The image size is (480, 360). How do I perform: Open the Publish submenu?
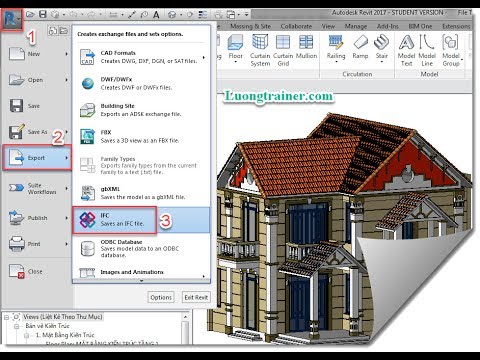(37, 218)
